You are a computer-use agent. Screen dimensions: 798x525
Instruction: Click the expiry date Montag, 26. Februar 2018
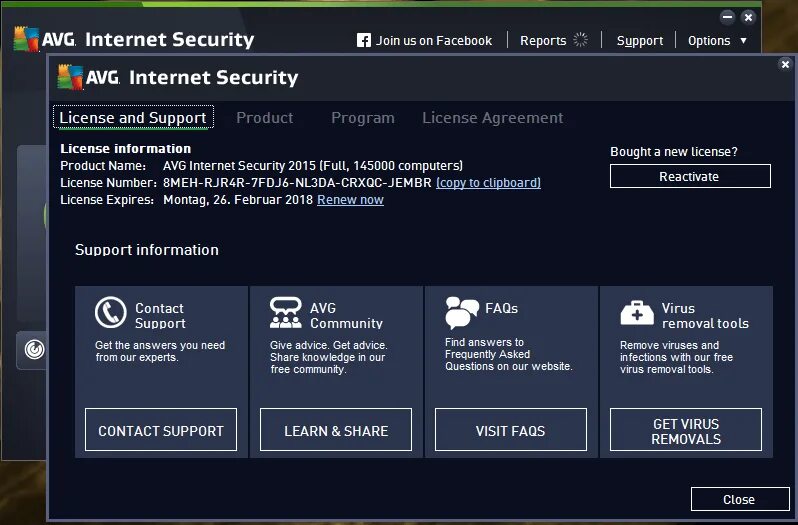(238, 200)
